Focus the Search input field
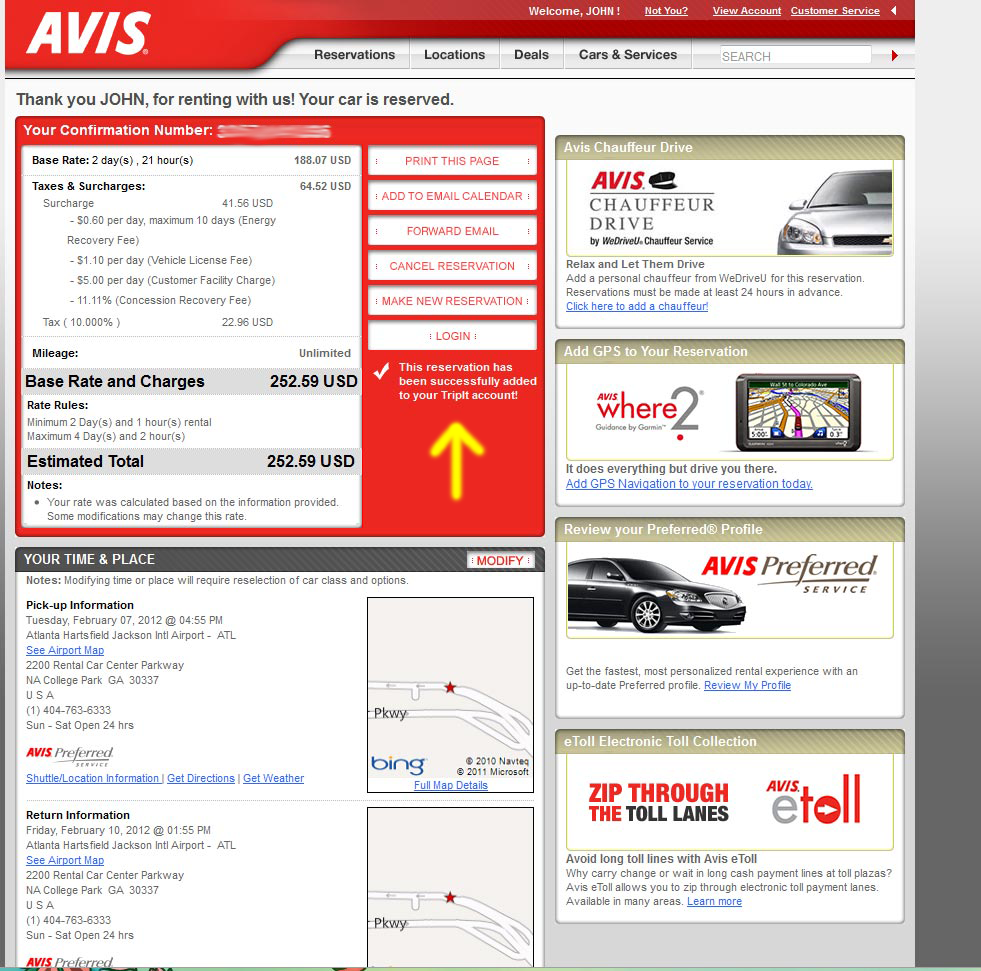The height and width of the screenshot is (971, 981). (795, 56)
